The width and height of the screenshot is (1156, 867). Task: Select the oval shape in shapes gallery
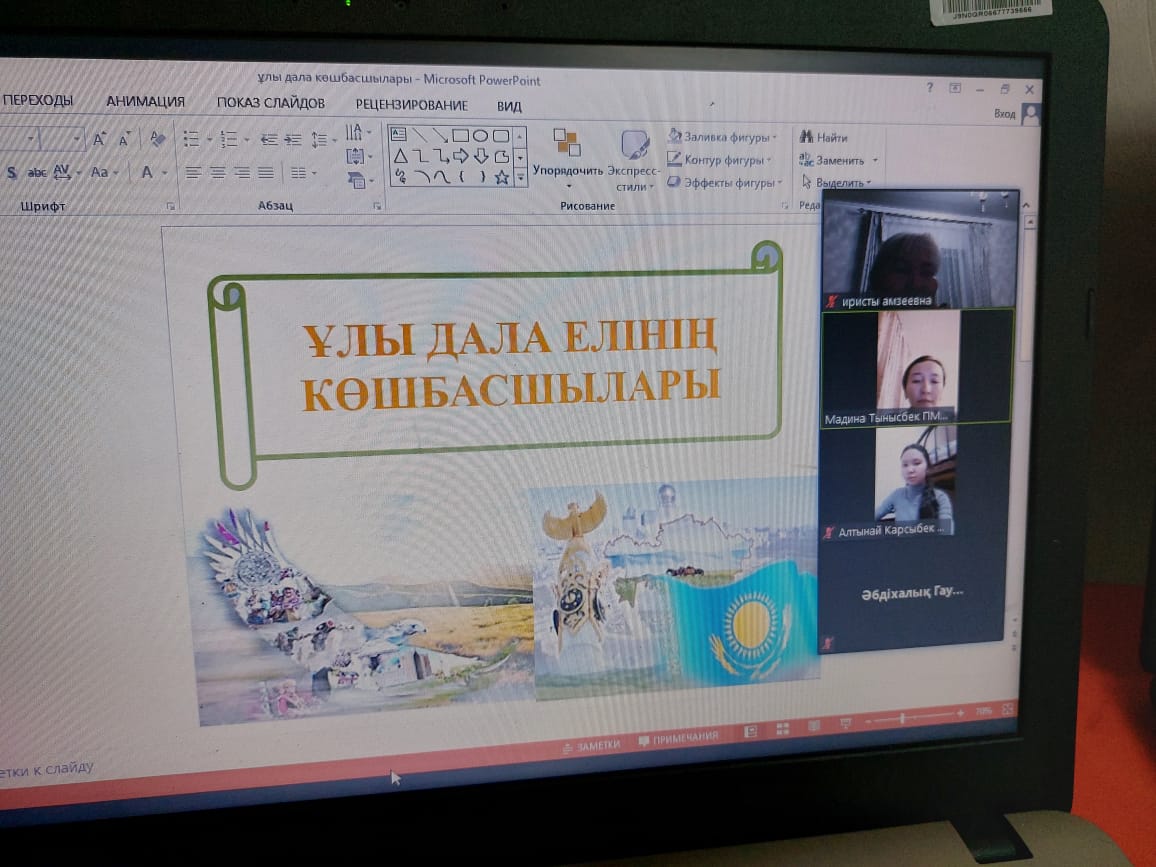(x=480, y=136)
